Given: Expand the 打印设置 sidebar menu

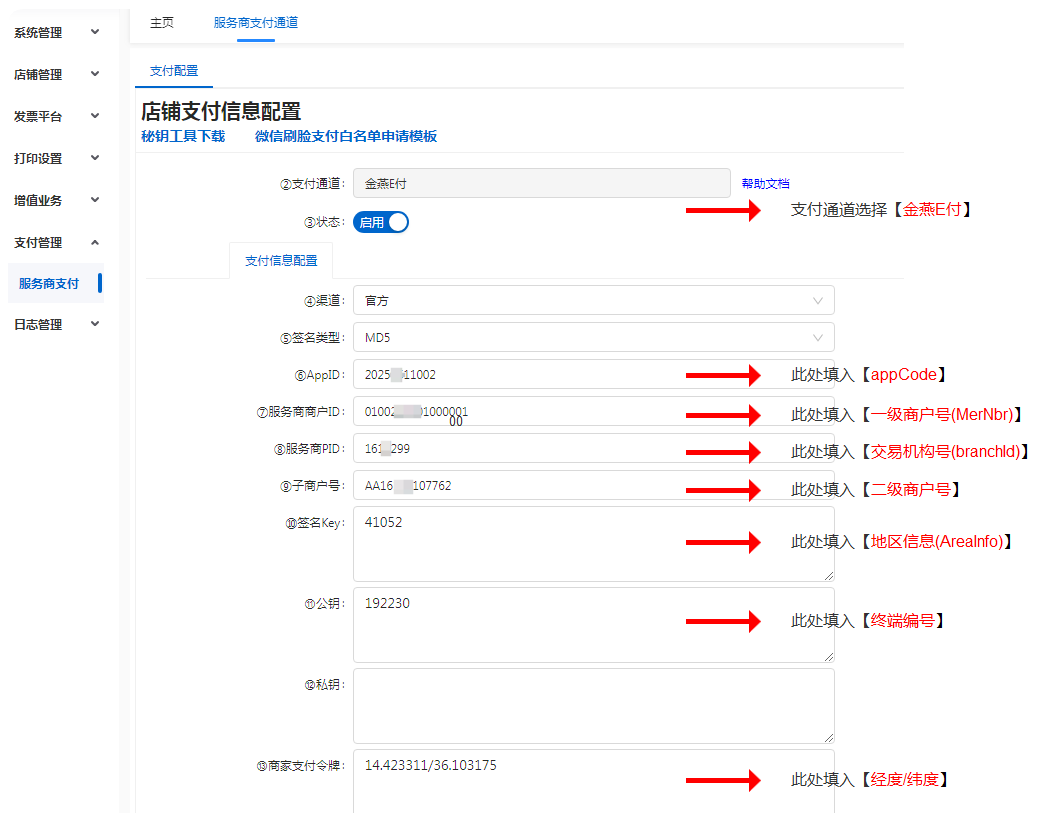Looking at the screenshot, I should click(x=56, y=159).
